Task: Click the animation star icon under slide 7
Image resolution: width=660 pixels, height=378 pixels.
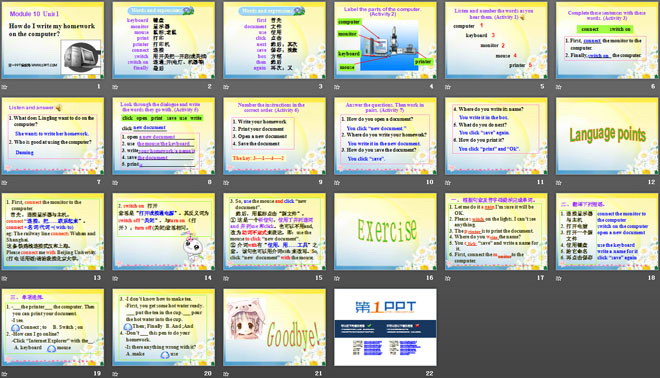Action: 5,183
